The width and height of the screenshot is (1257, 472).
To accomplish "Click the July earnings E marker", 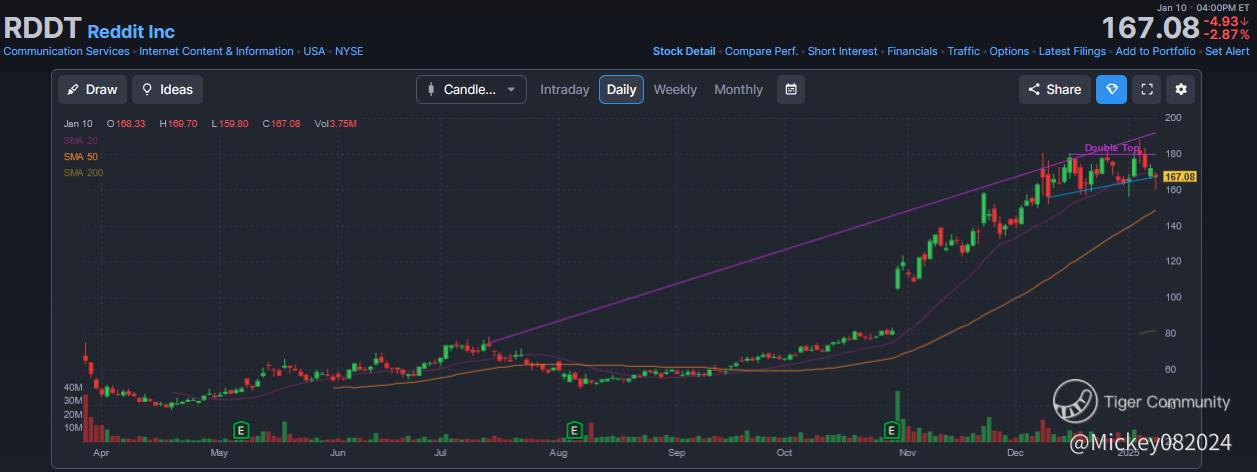I will tap(574, 430).
